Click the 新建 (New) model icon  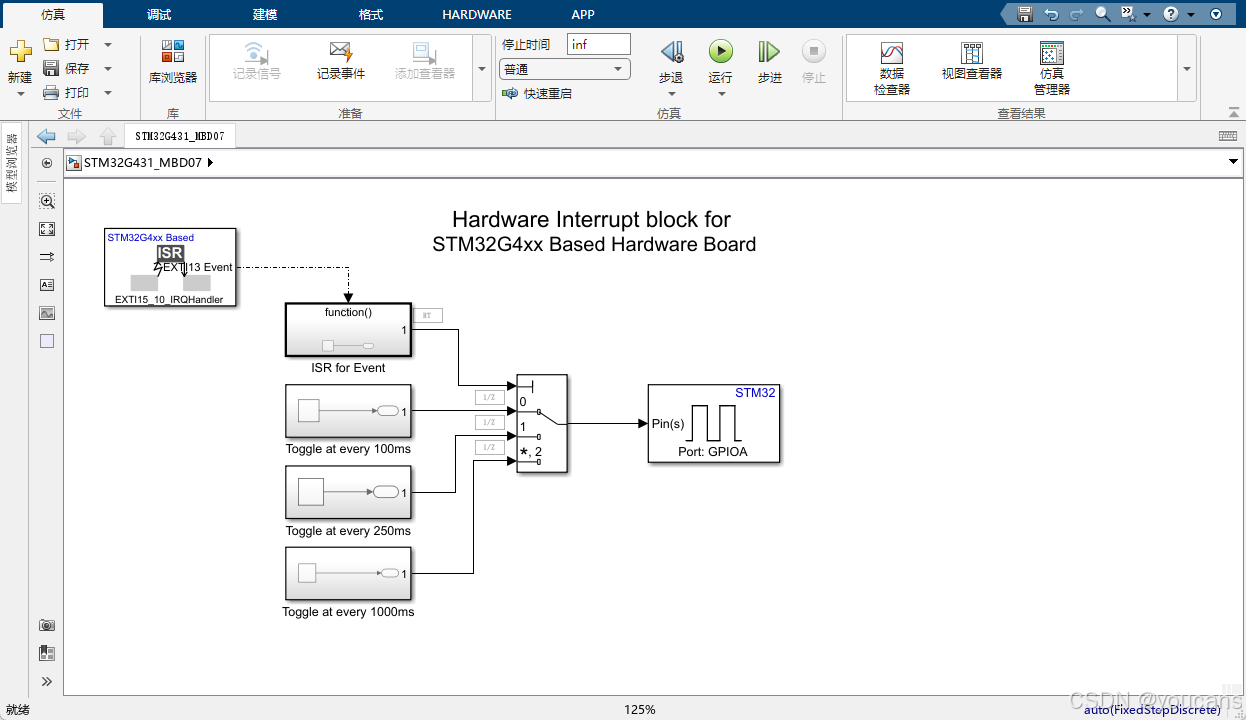[x=20, y=52]
